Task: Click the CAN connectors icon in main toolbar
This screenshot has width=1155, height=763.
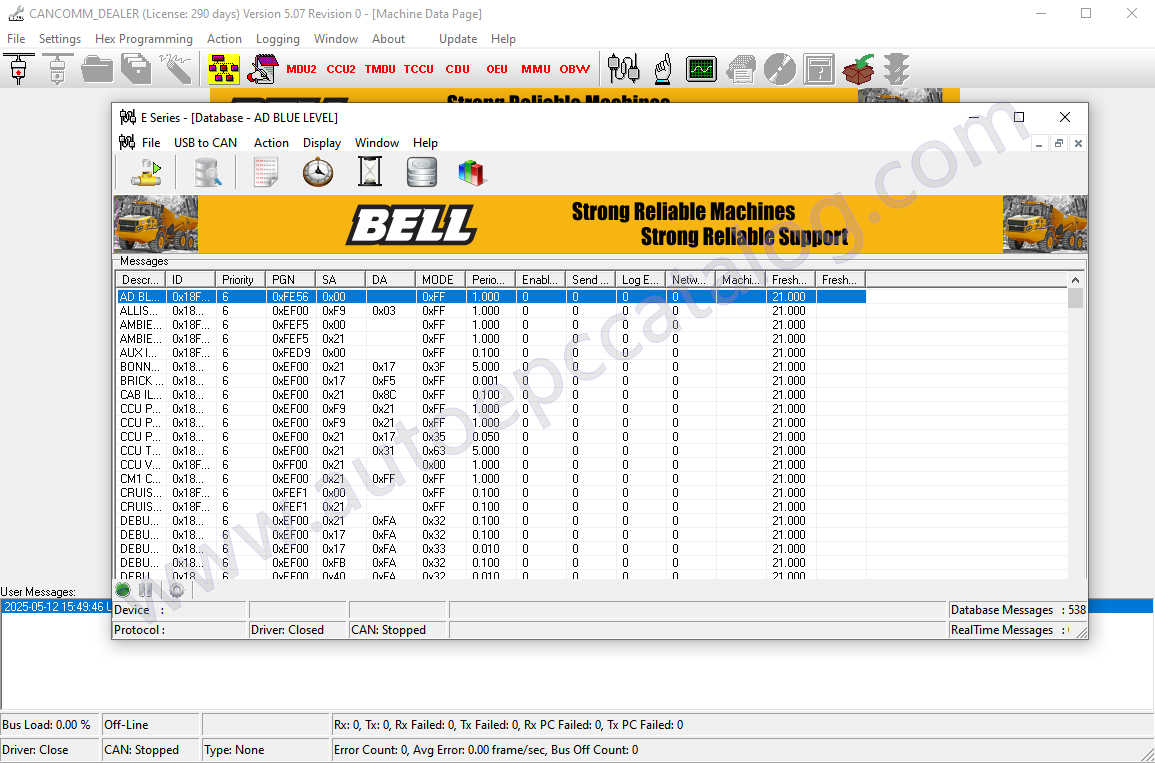Action: click(623, 68)
